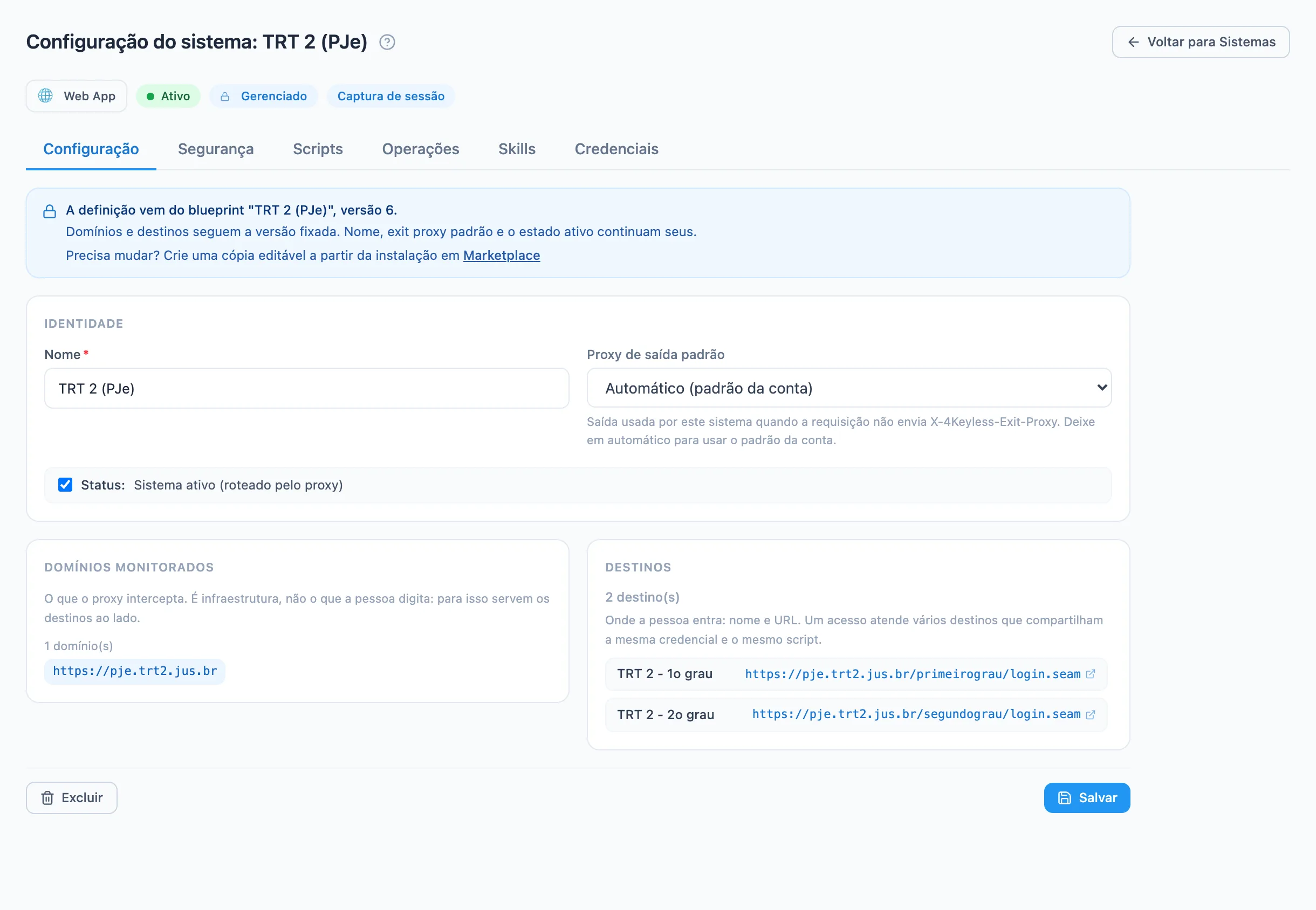
Task: Click the '2 destino(s)' text
Action: coord(642,597)
